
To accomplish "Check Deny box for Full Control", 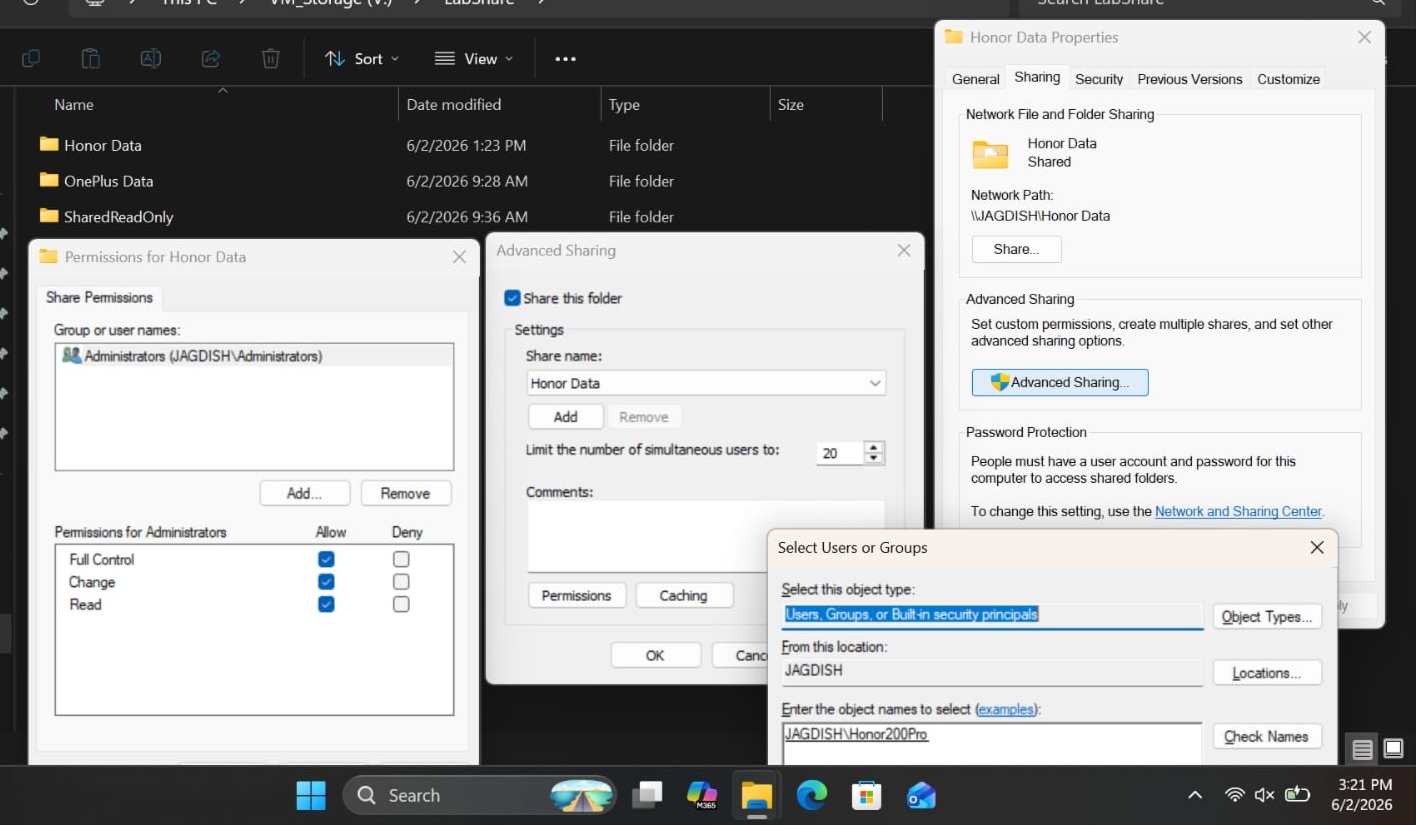I will pos(401,559).
